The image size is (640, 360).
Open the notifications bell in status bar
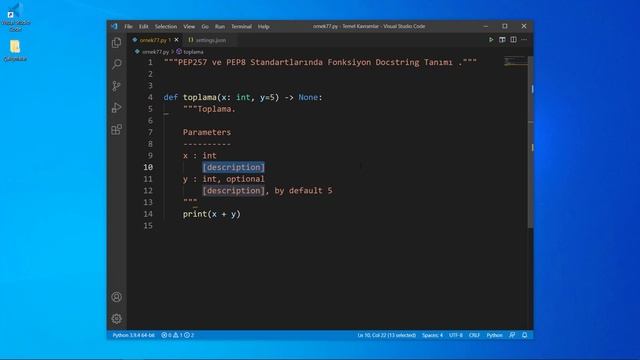coord(525,335)
